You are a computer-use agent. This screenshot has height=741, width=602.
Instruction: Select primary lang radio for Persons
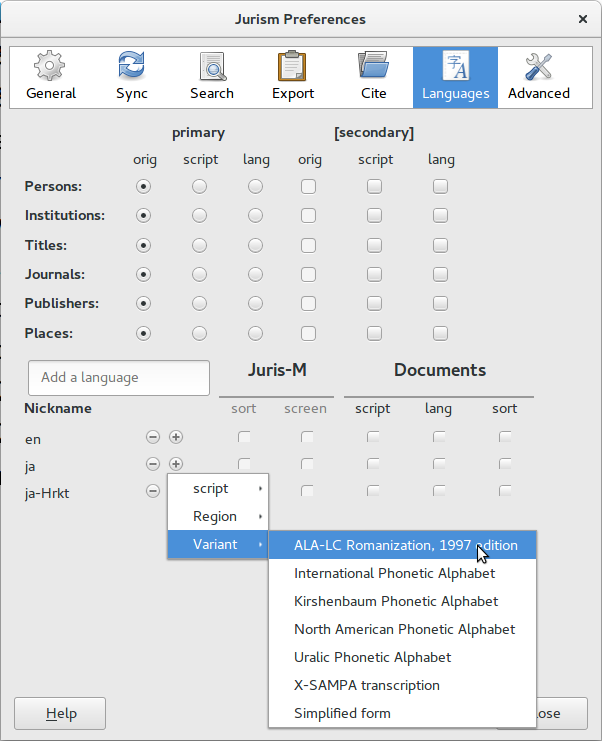tap(255, 186)
